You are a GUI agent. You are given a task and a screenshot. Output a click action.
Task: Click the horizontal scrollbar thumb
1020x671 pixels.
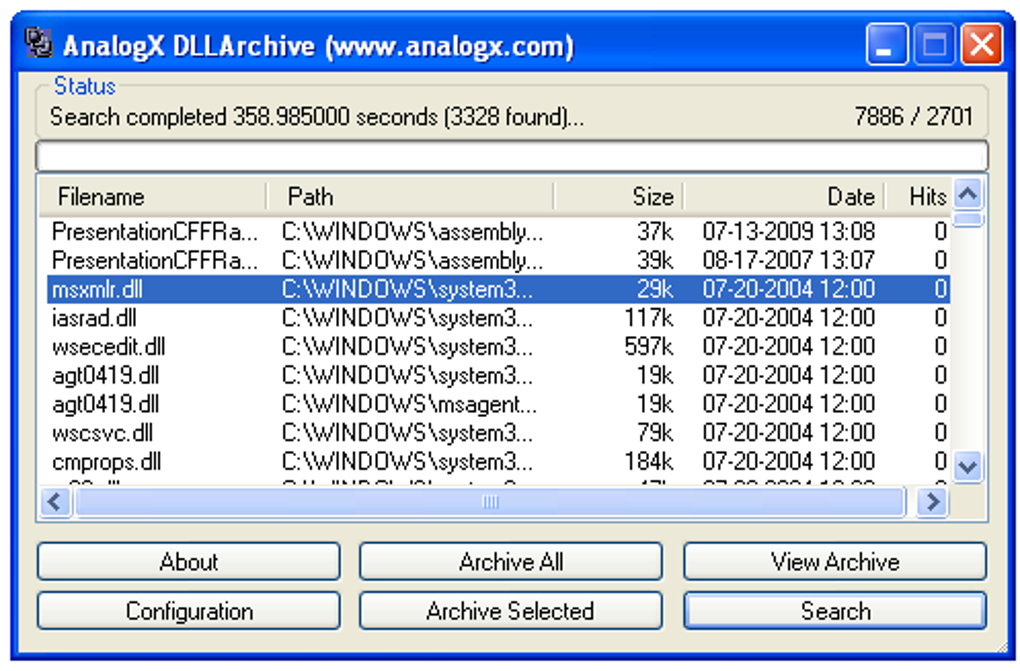pyautogui.click(x=490, y=502)
